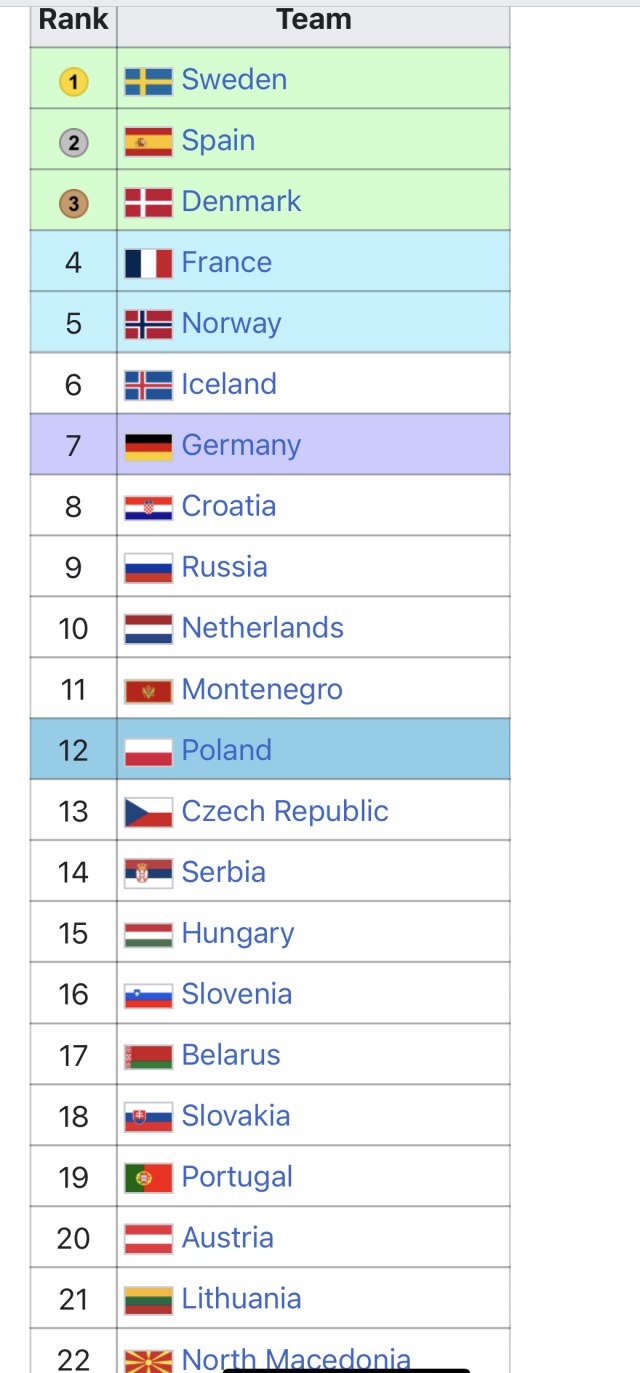The width and height of the screenshot is (640, 1373).
Task: Click the Sweden flag icon
Action: [148, 81]
